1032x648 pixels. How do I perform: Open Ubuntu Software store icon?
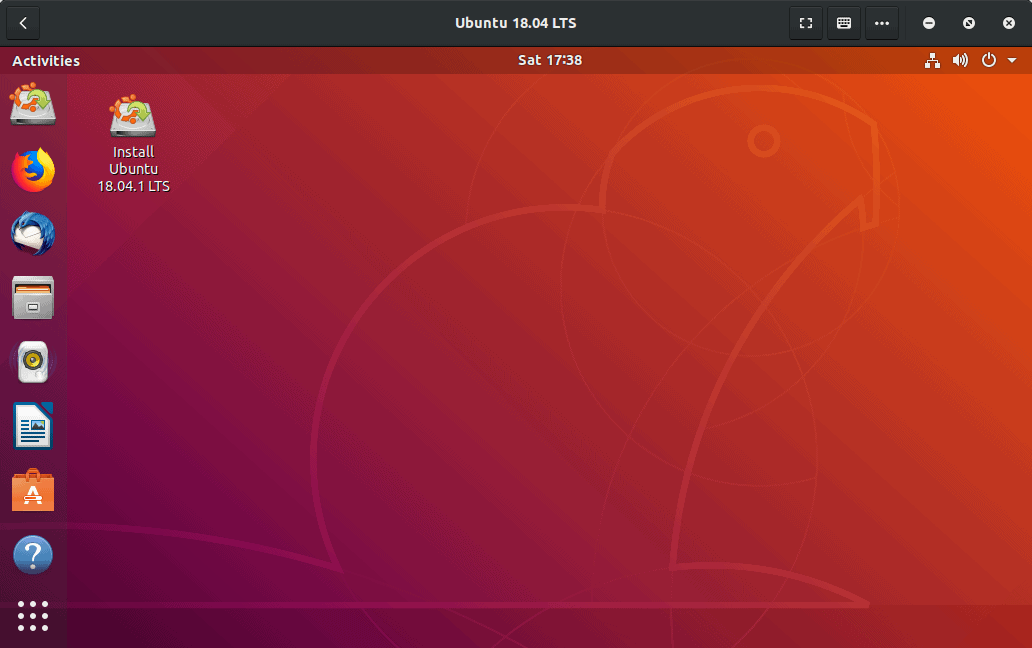(x=33, y=490)
